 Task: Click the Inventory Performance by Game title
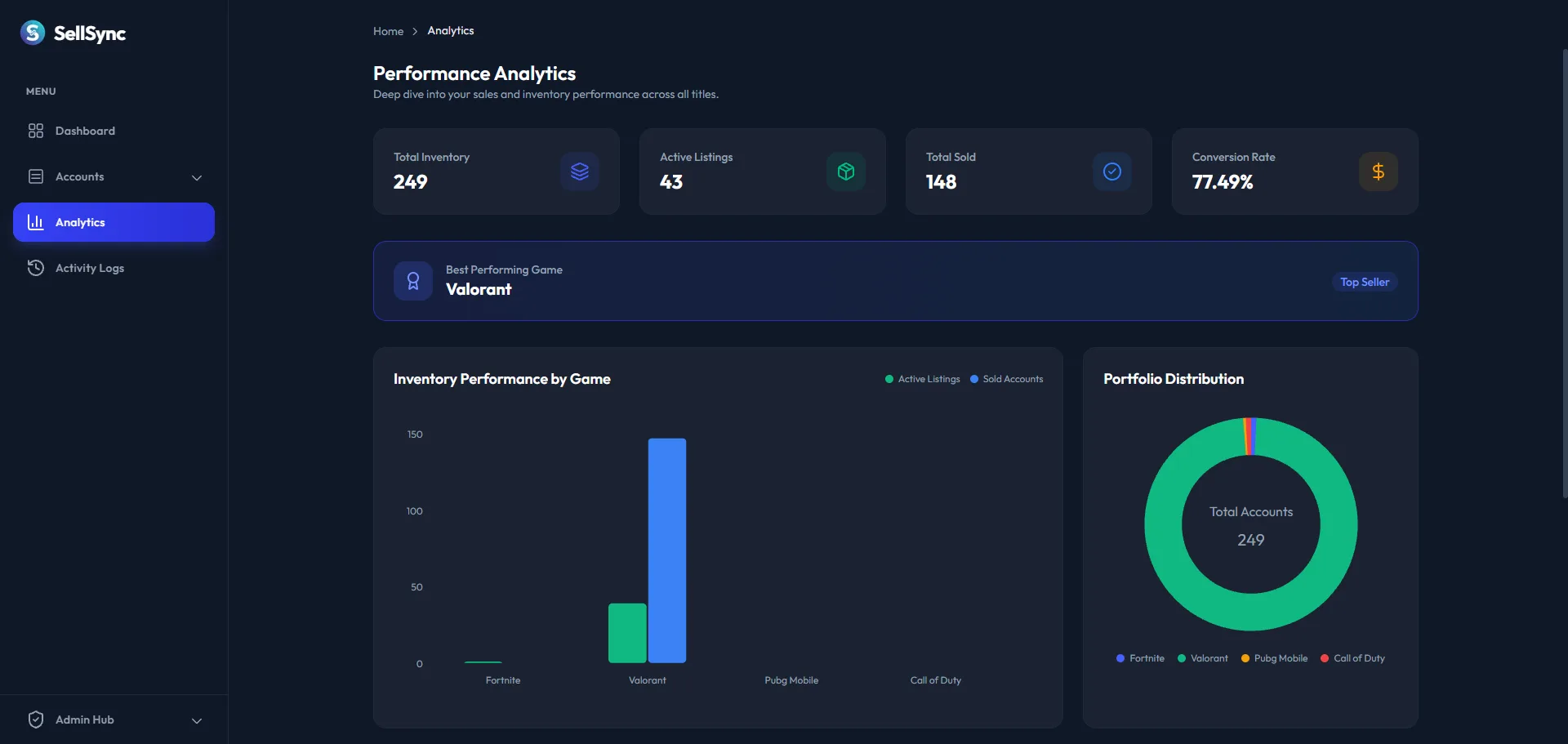point(502,379)
